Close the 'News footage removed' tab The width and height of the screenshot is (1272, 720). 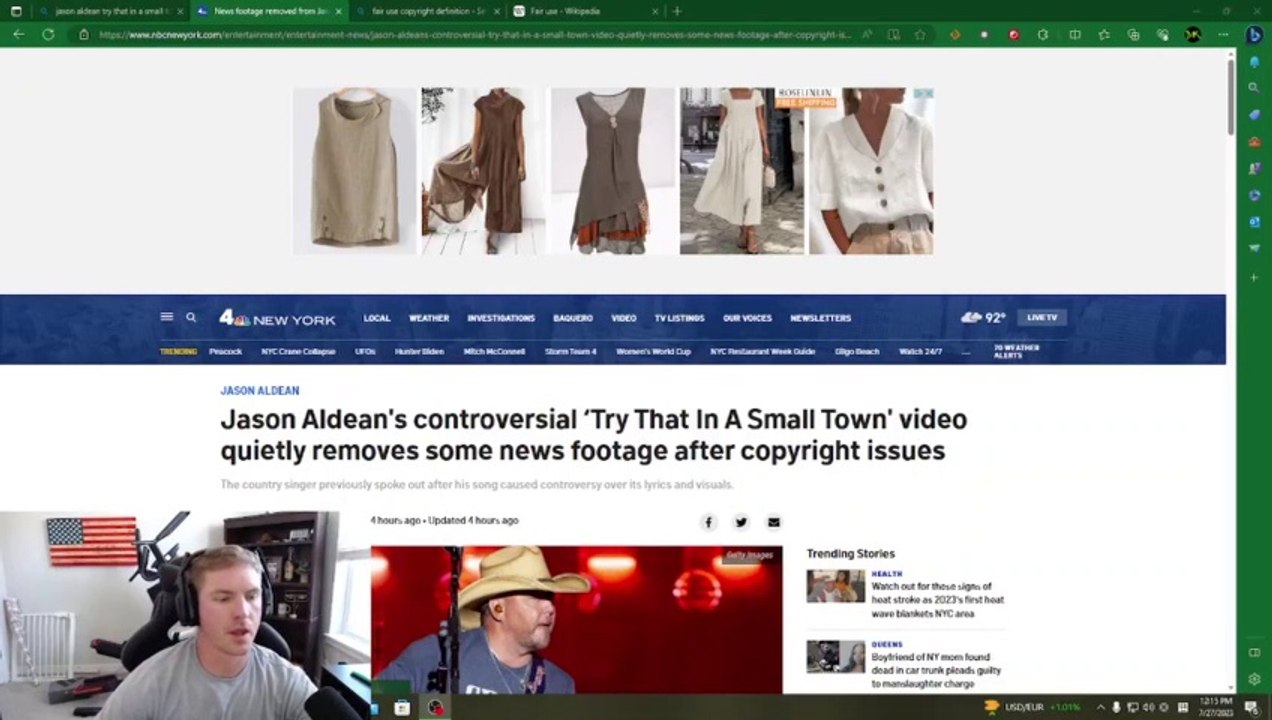tap(338, 11)
